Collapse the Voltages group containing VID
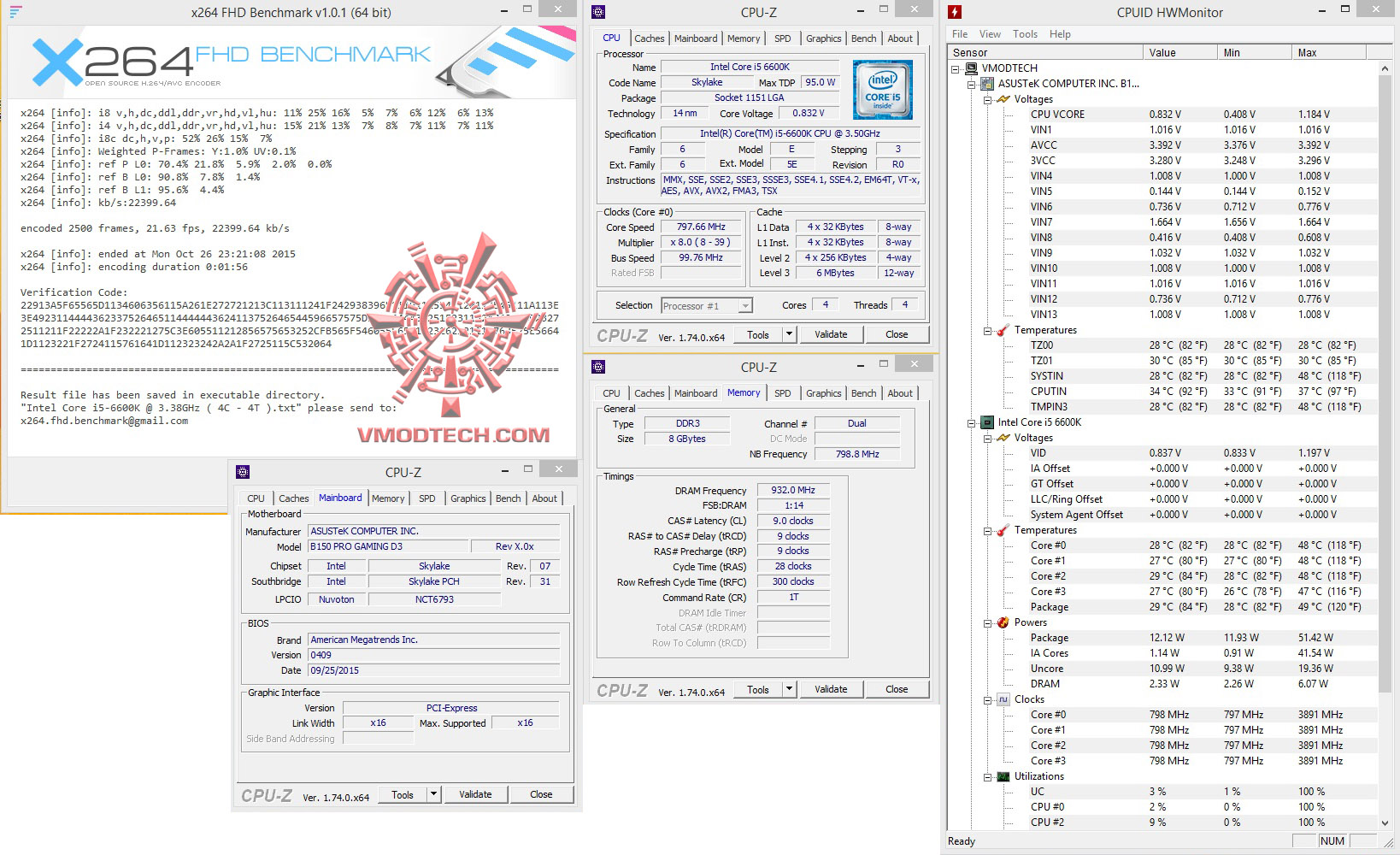Viewport: 1400px width, 855px height. [987, 439]
